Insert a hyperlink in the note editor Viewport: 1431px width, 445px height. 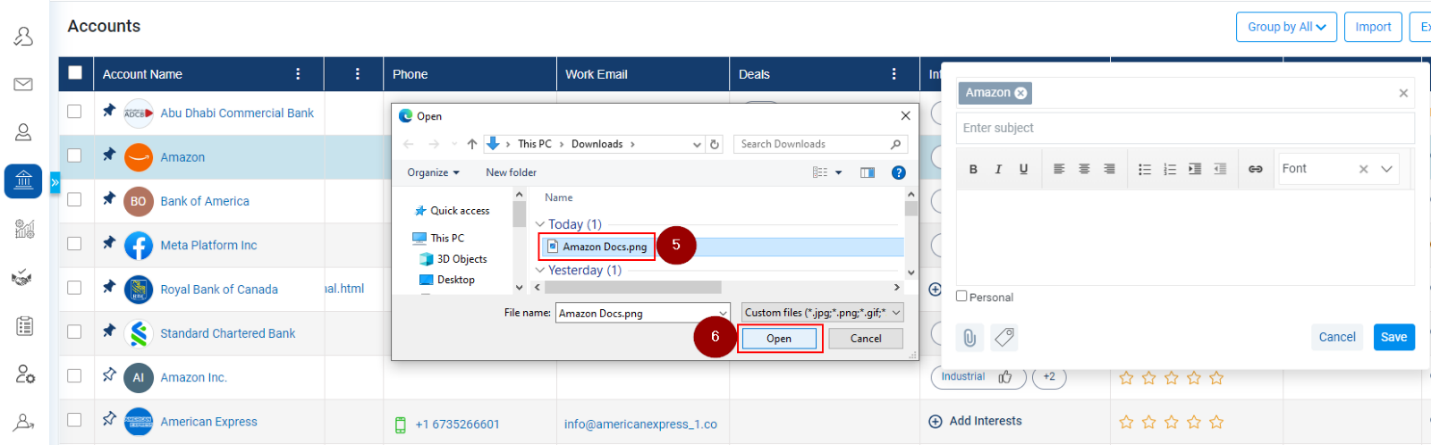pos(1255,169)
